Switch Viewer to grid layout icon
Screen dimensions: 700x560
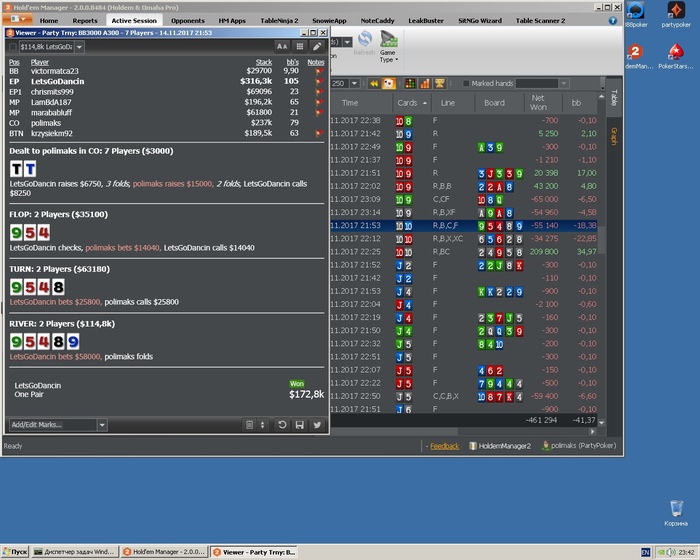coord(300,46)
